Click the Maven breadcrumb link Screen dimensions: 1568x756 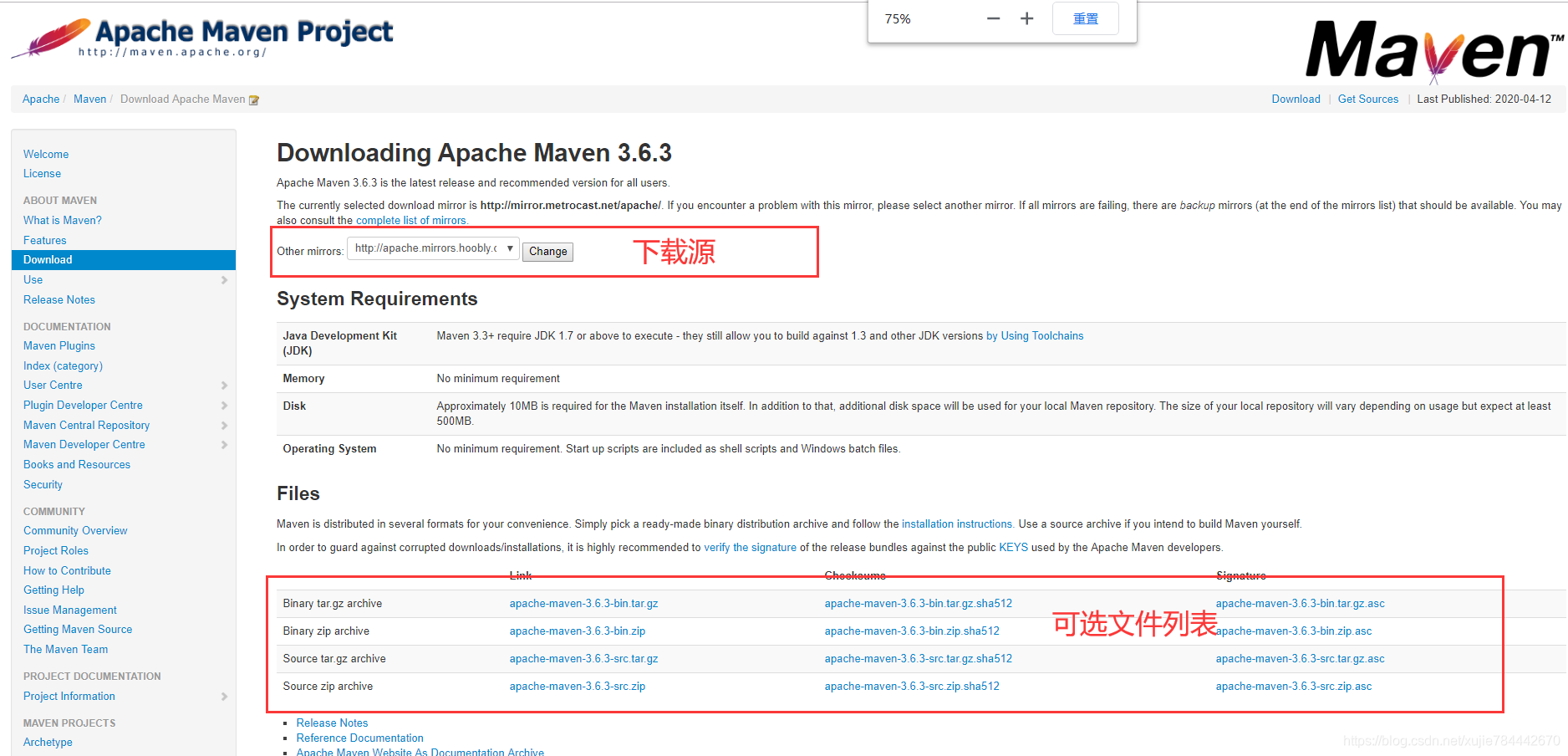89,100
